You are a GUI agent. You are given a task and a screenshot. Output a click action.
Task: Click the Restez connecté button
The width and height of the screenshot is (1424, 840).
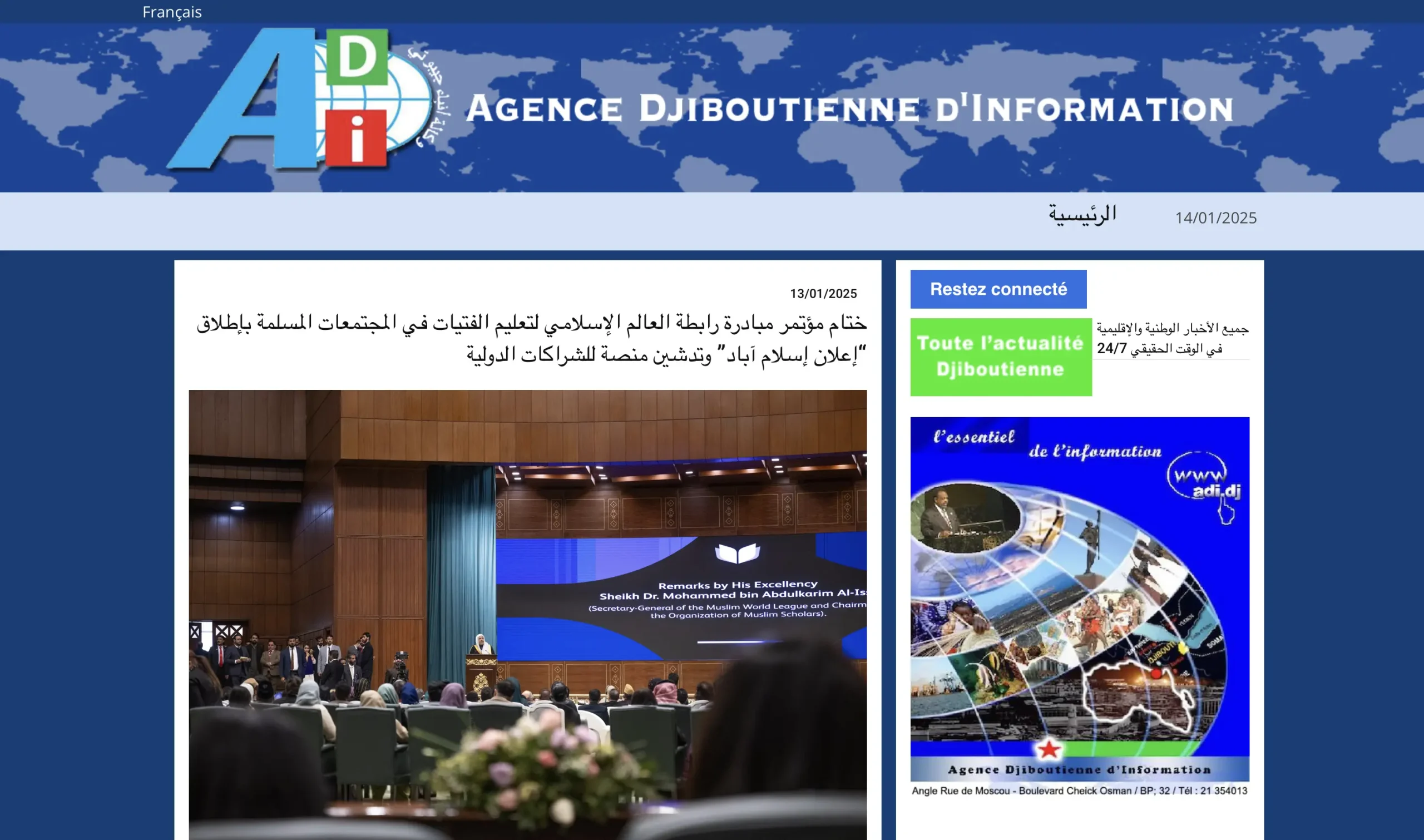(998, 289)
